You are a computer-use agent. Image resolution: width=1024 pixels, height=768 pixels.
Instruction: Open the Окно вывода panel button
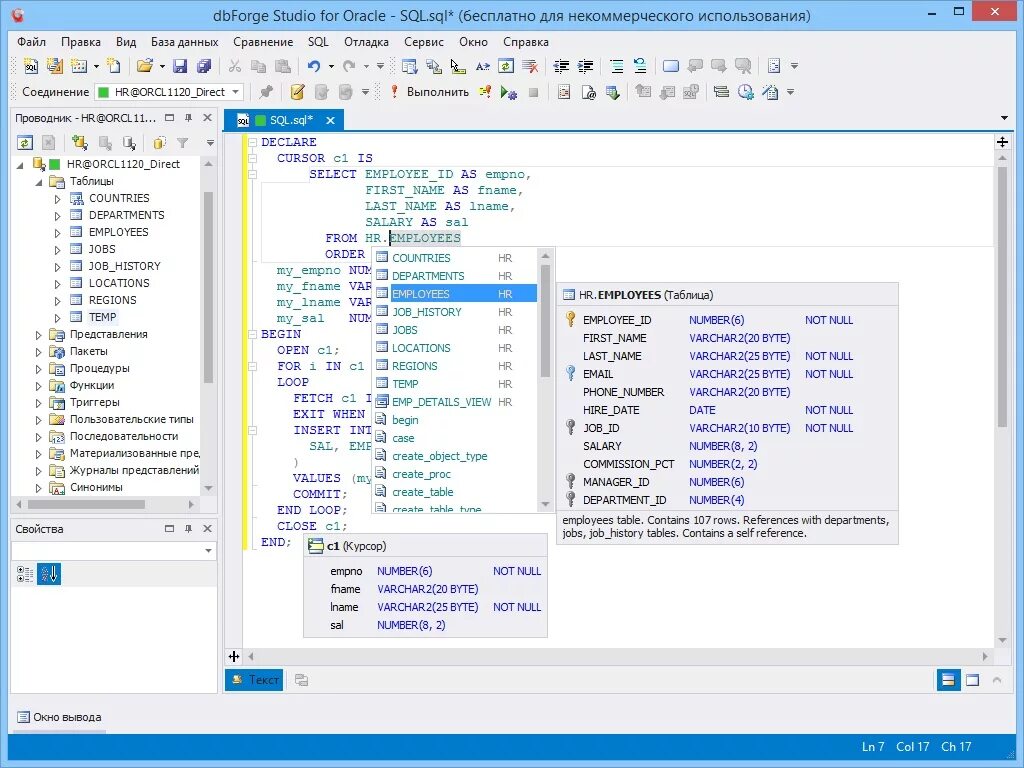click(x=57, y=717)
